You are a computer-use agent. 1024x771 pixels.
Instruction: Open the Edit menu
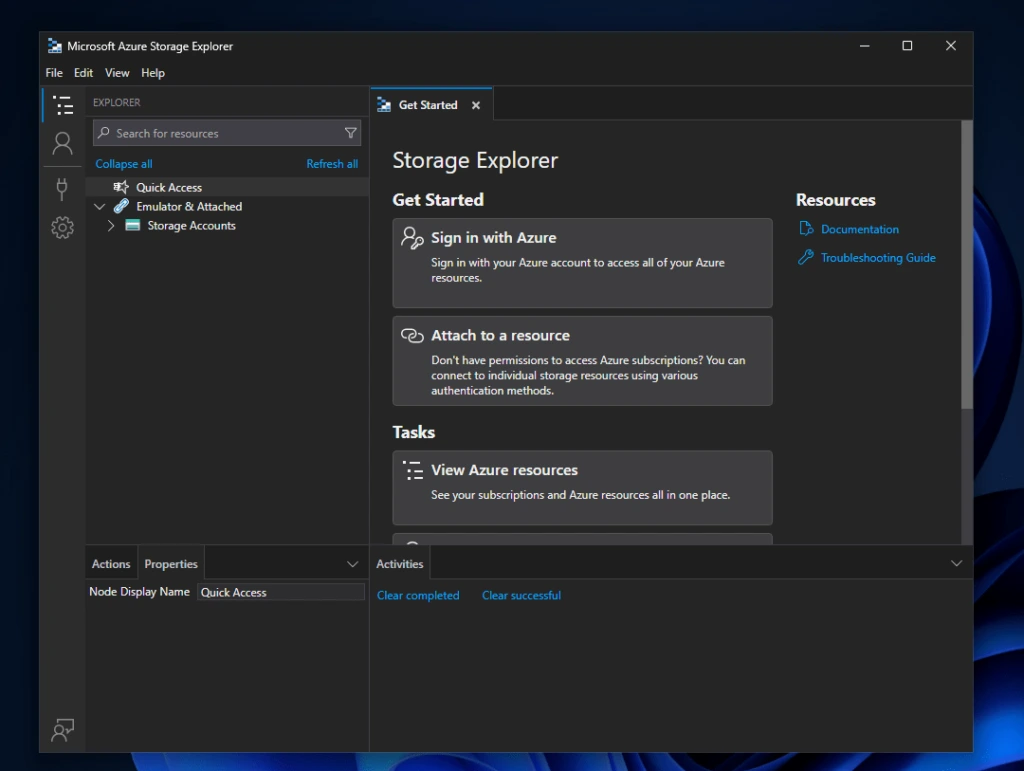point(84,72)
